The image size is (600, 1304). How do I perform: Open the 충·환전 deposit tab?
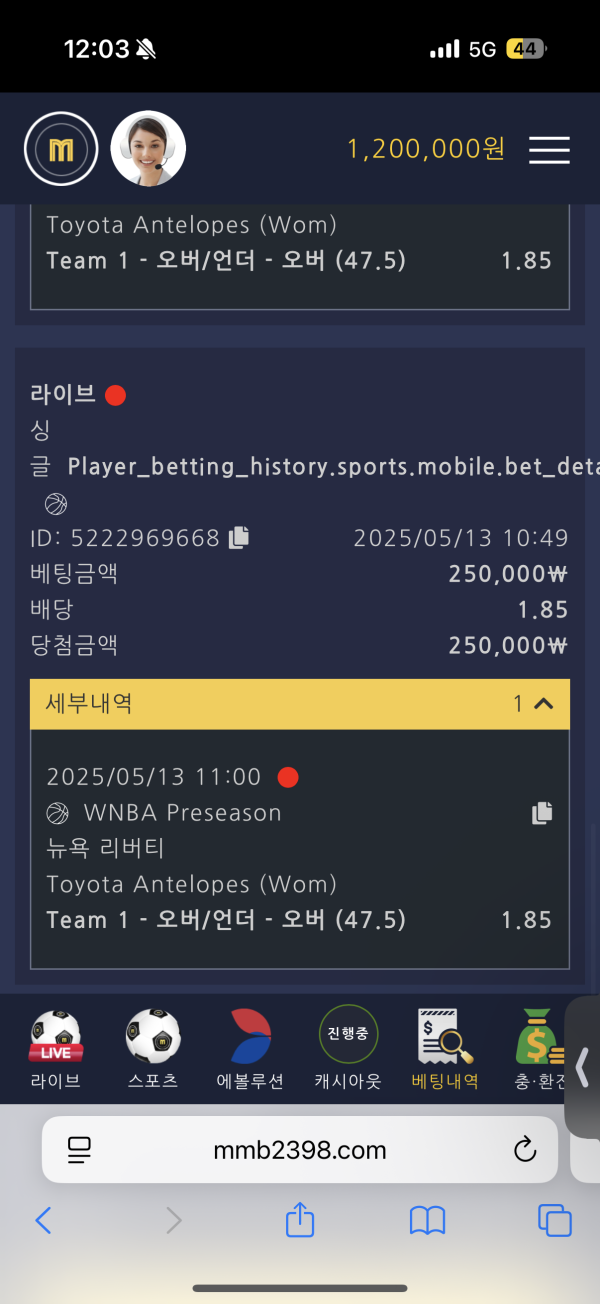click(540, 1050)
